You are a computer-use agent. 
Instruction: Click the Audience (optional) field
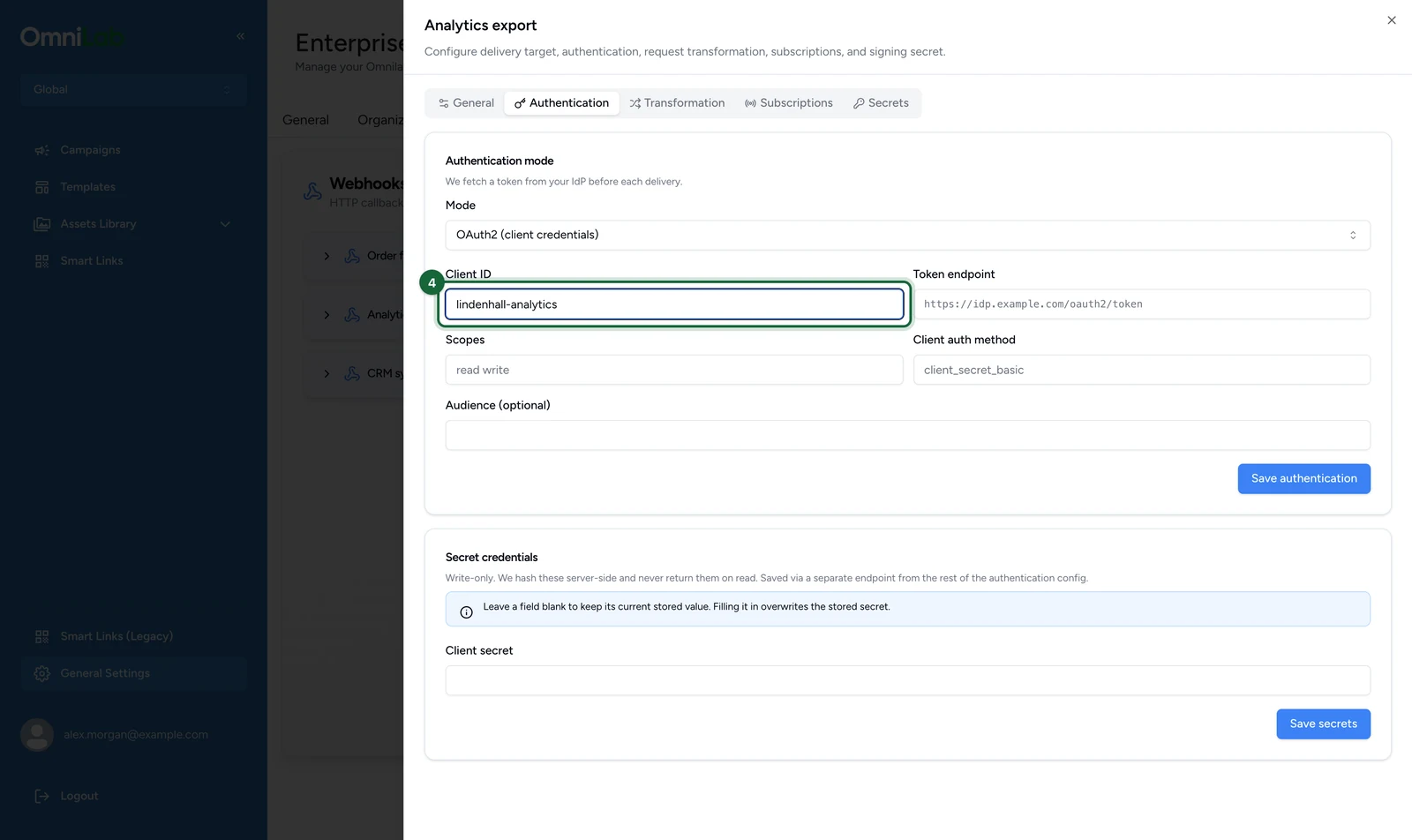click(x=907, y=435)
